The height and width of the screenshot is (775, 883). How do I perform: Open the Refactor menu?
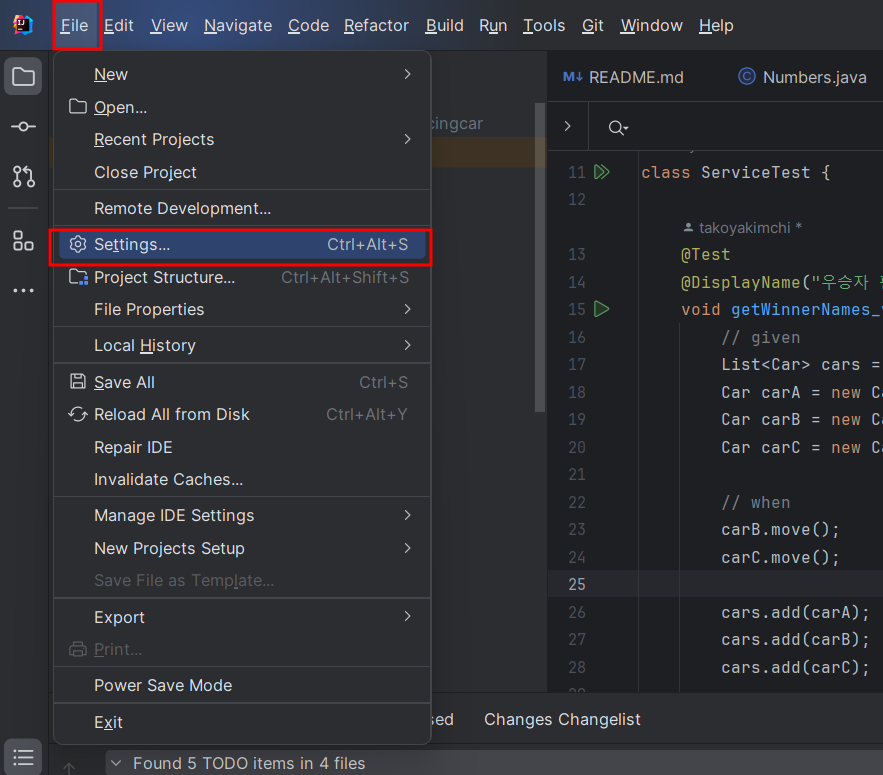click(376, 25)
